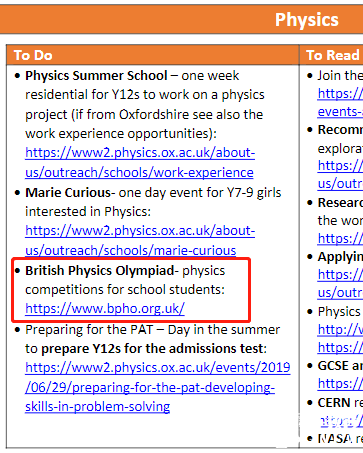Click the bold "Physics Summer School" heading
This screenshot has height=453, width=363.
coord(96,76)
